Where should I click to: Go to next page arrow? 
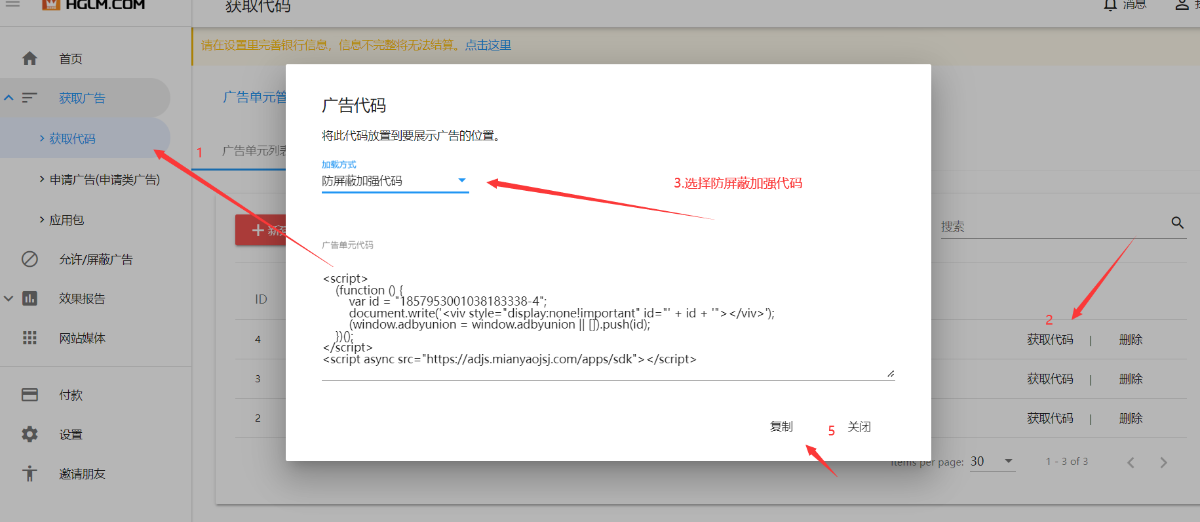pyautogui.click(x=1163, y=462)
